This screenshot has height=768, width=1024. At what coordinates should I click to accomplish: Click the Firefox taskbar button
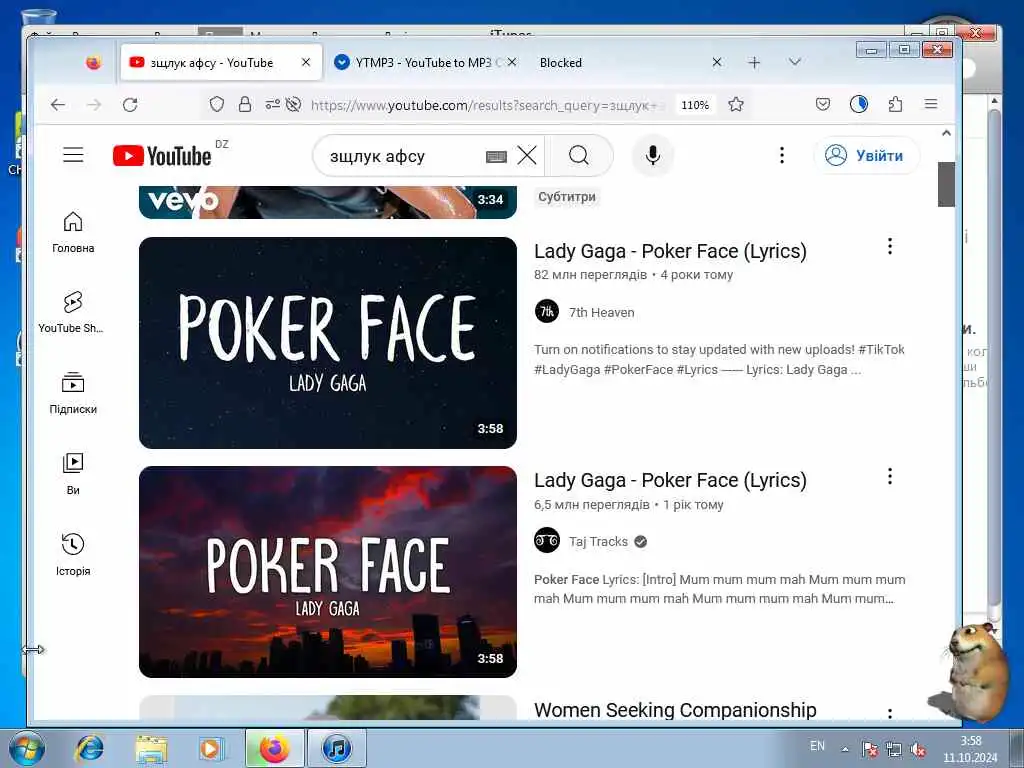[x=275, y=748]
